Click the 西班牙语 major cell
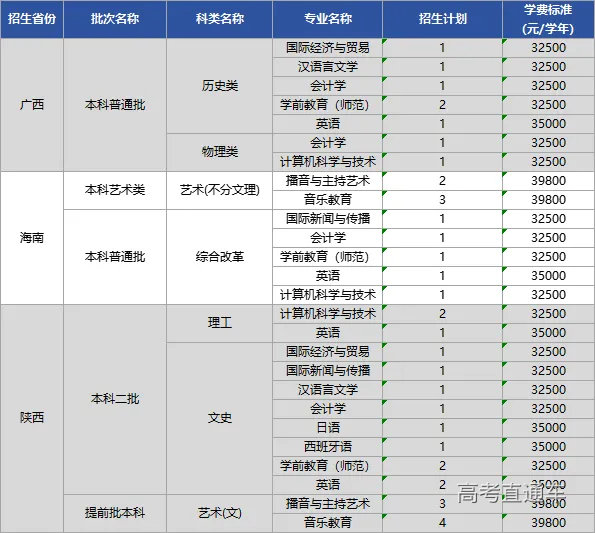Image resolution: width=595 pixels, height=533 pixels. coord(327,447)
